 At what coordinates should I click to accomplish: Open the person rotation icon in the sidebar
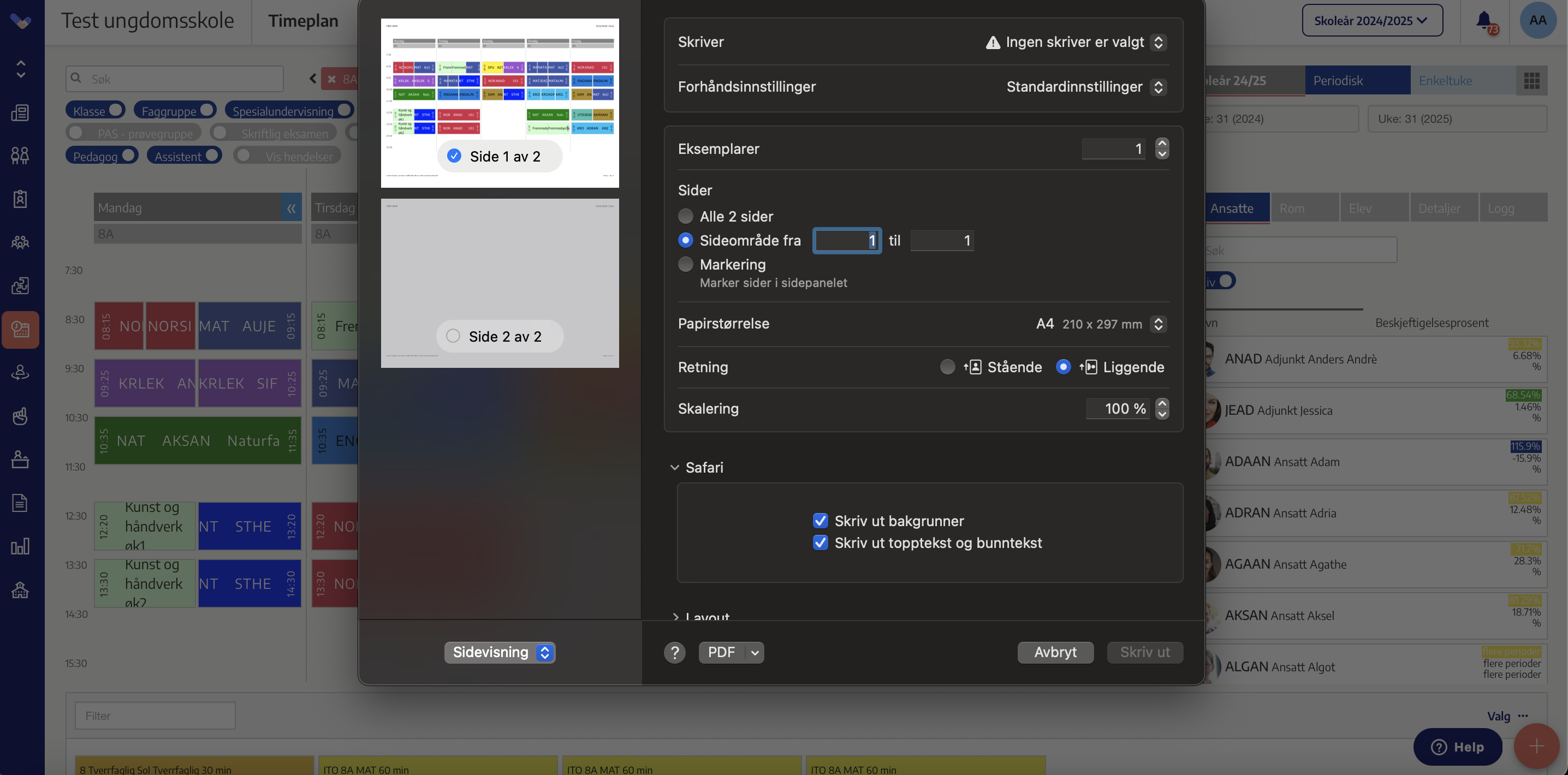point(20,372)
